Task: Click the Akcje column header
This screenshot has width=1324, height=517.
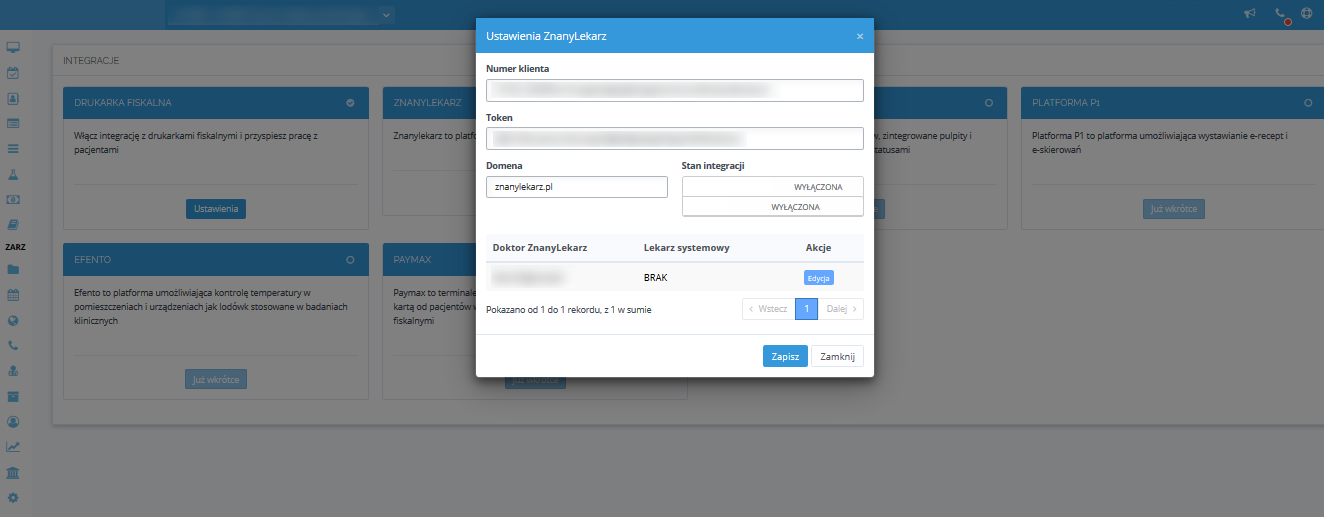Action: point(818,247)
